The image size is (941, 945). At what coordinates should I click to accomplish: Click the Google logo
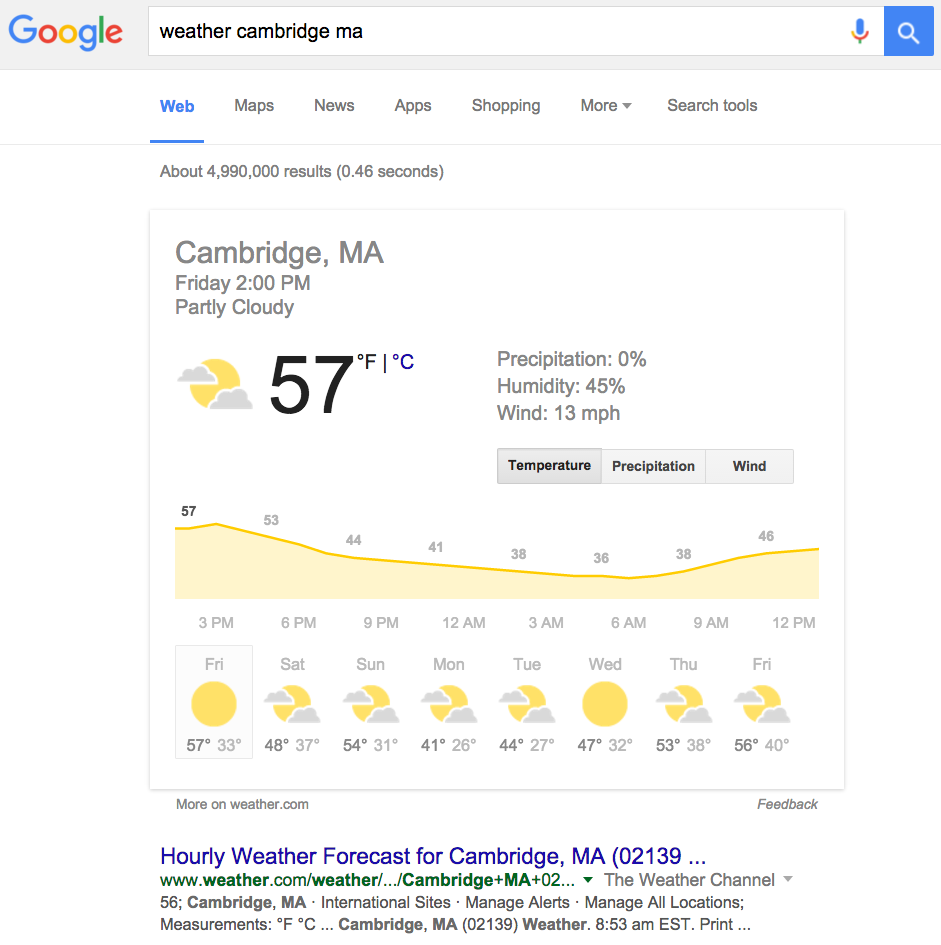pos(66,32)
